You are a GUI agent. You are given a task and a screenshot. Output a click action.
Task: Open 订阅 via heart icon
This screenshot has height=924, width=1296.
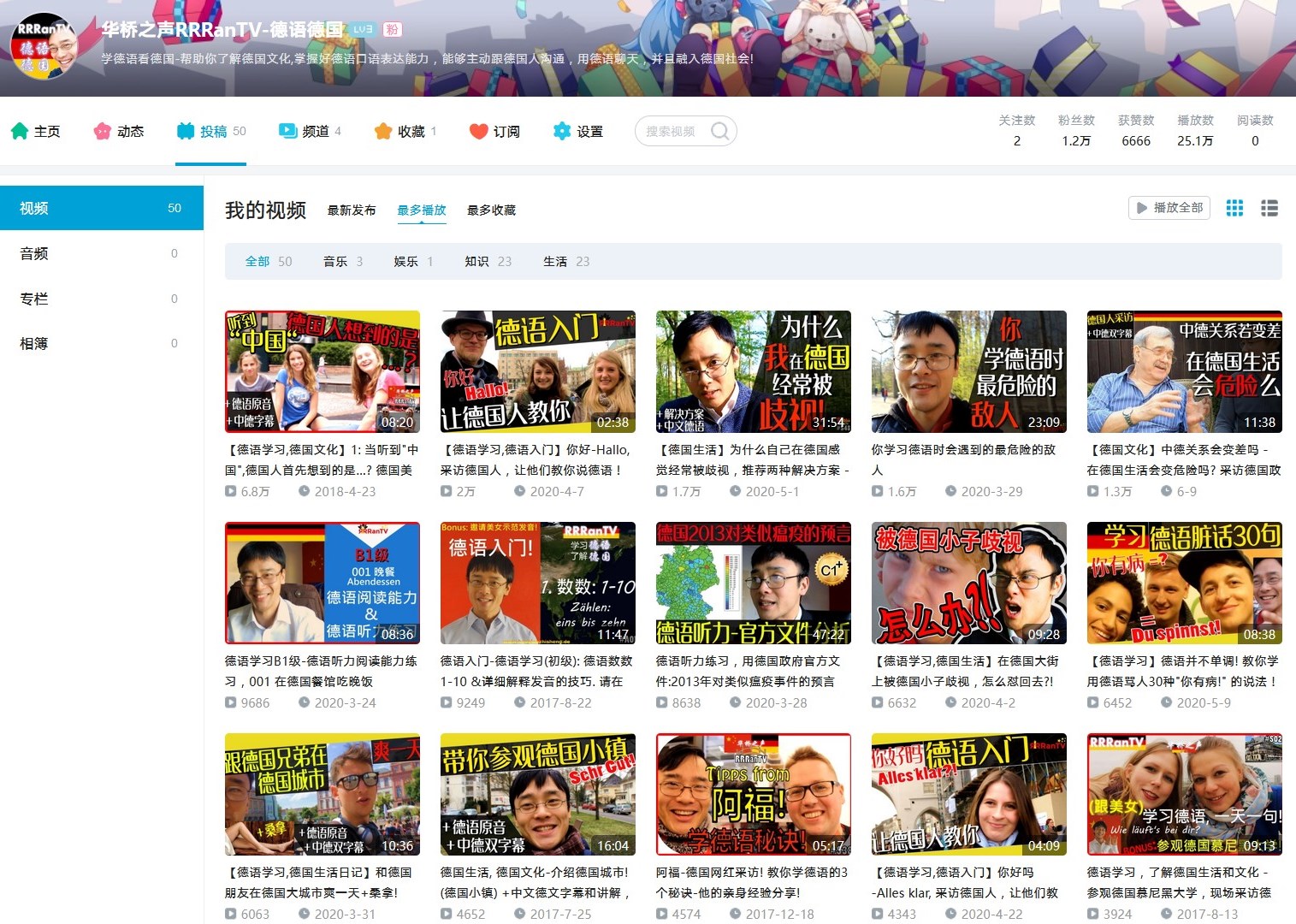point(478,131)
